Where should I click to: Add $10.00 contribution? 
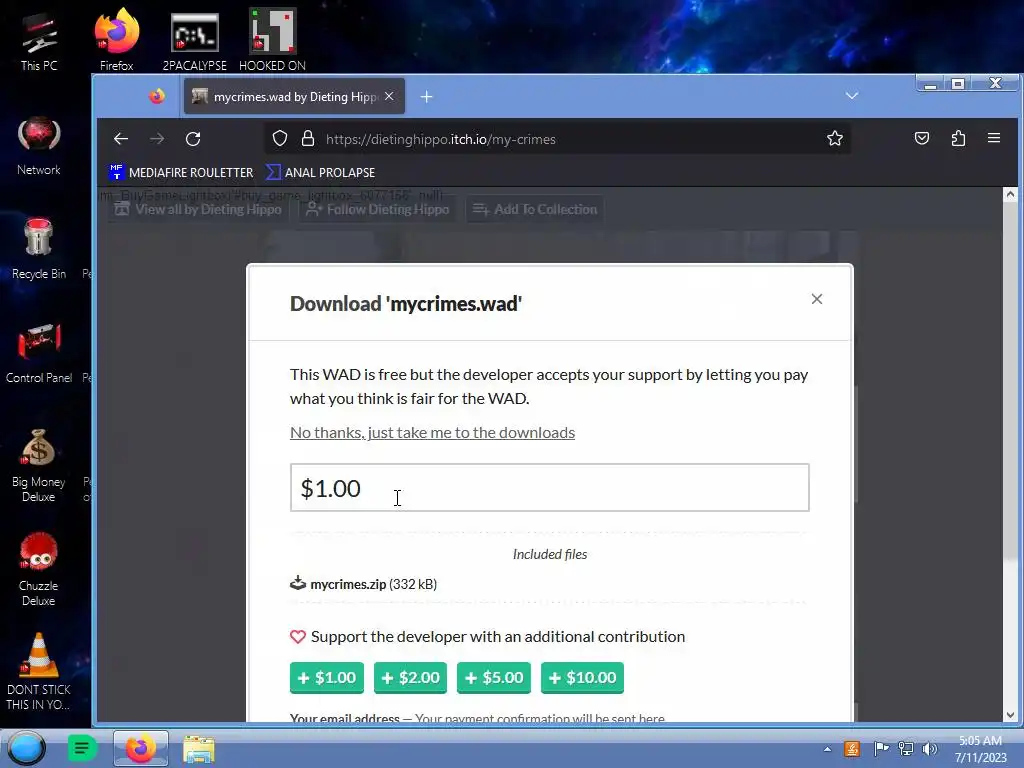click(x=583, y=677)
